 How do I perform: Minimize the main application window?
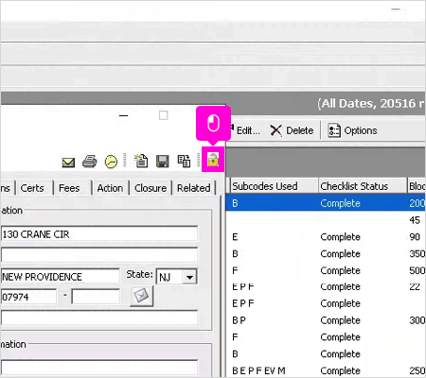[x=396, y=9]
